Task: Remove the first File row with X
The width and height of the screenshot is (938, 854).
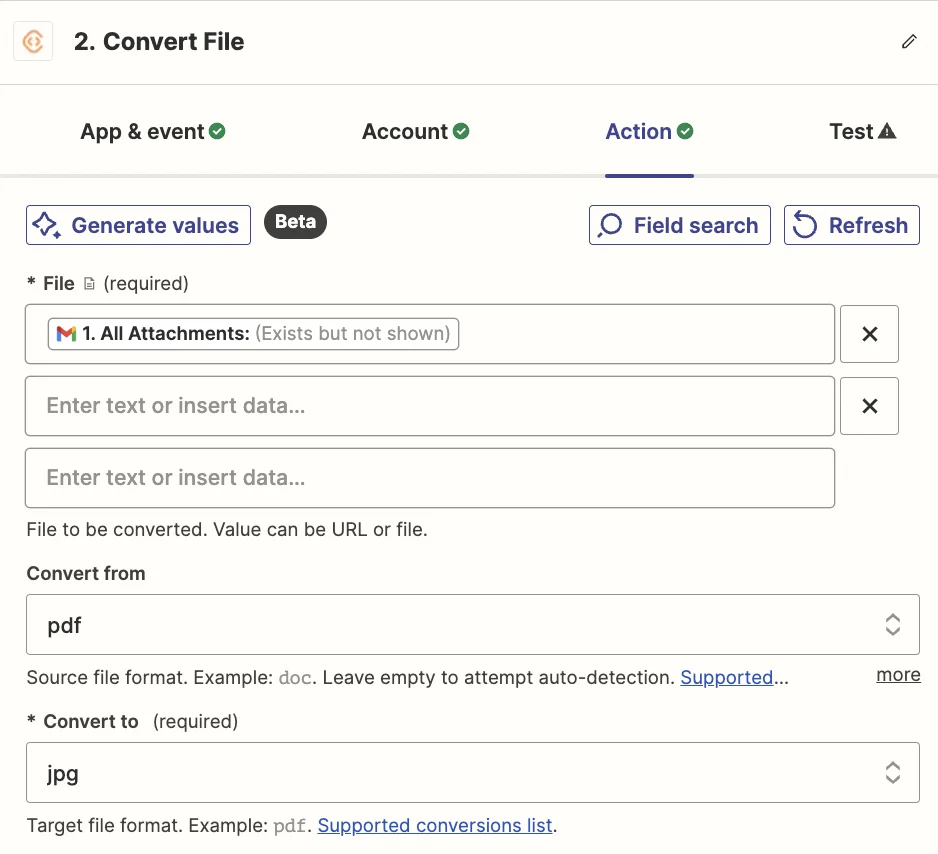Action: [x=869, y=334]
